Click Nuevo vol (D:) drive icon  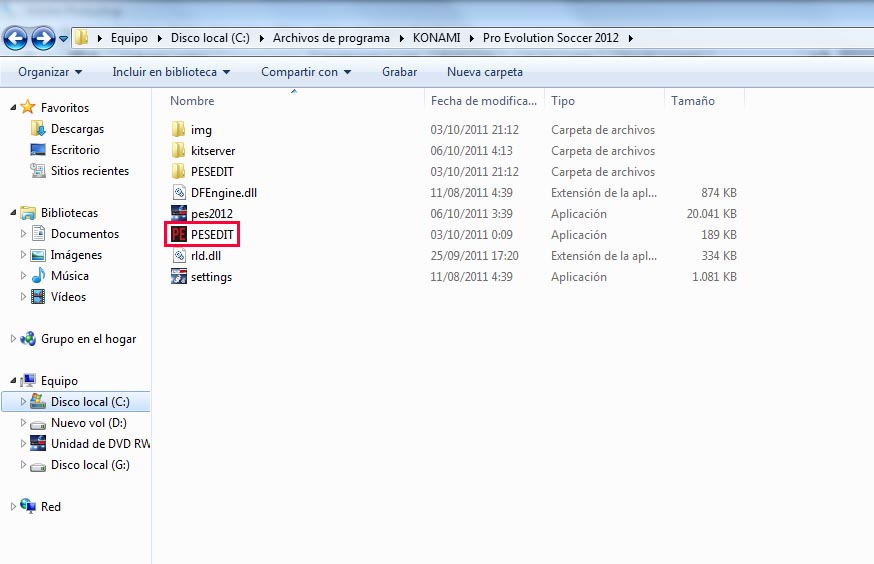[x=38, y=424]
